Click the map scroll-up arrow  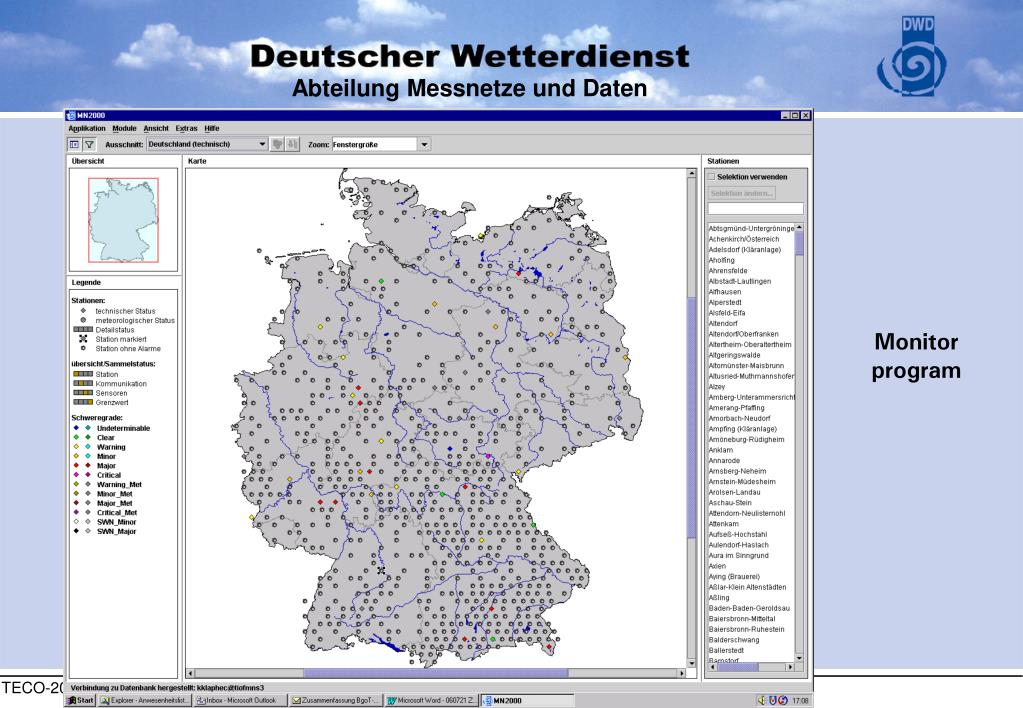(x=692, y=174)
